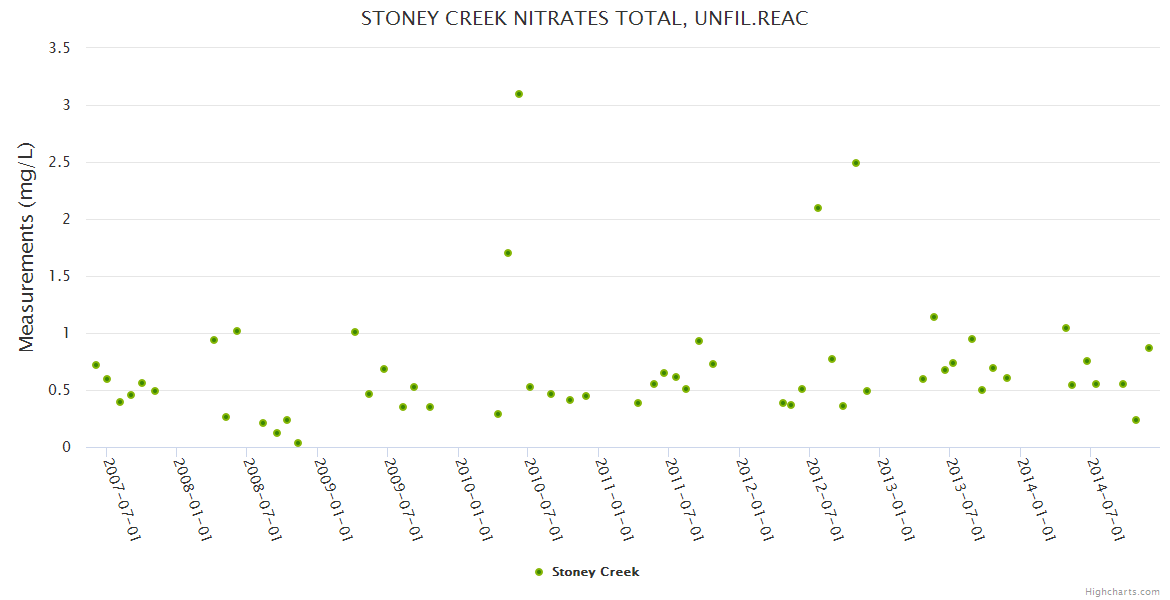Screen dimensions: 1170x600
Task: Click the 3.5 y-axis tick label
Action: (59, 48)
